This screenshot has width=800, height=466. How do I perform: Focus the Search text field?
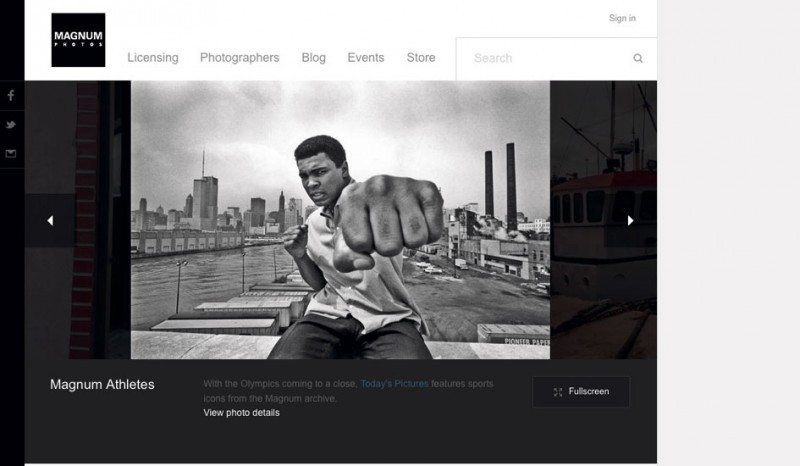545,59
